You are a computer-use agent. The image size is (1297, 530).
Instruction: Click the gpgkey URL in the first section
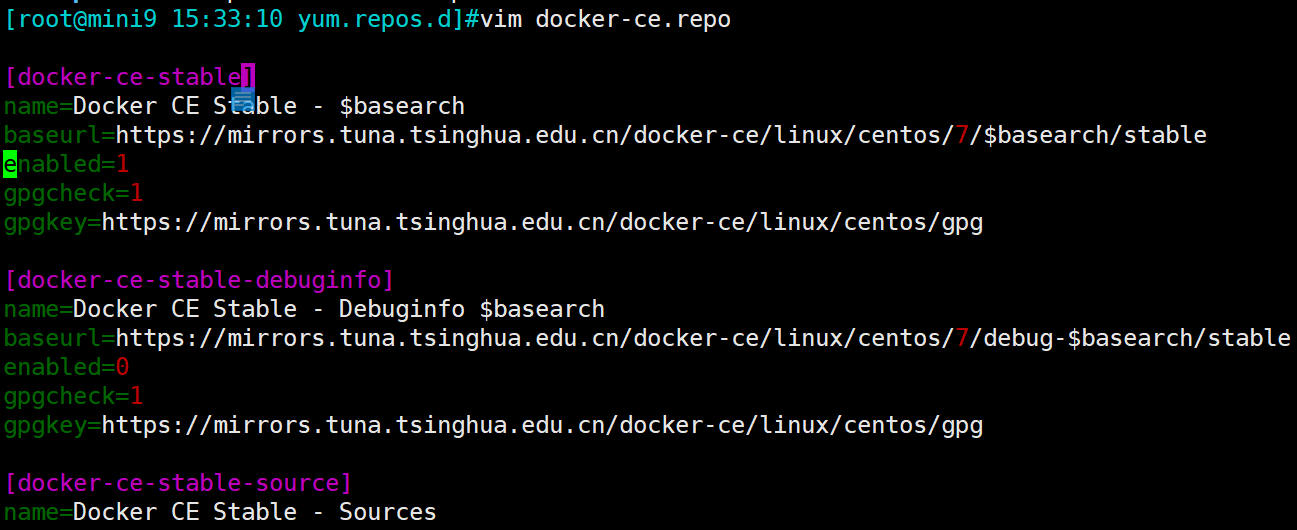point(542,222)
